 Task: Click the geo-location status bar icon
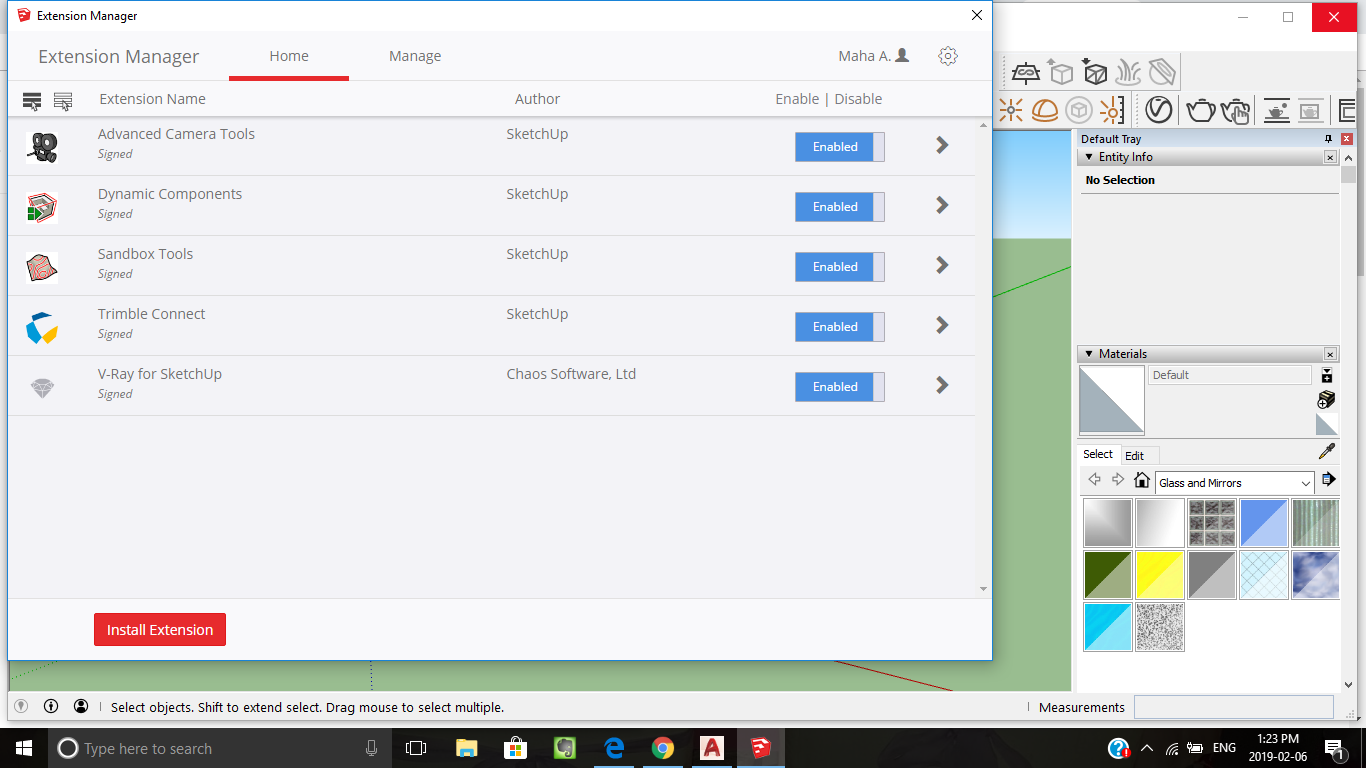pyautogui.click(x=21, y=706)
